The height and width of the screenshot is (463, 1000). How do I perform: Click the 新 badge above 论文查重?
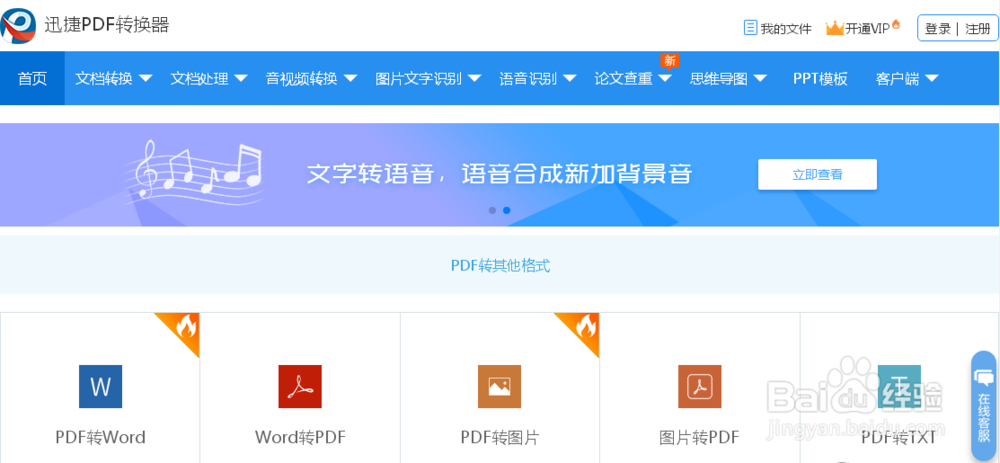pyautogui.click(x=669, y=61)
